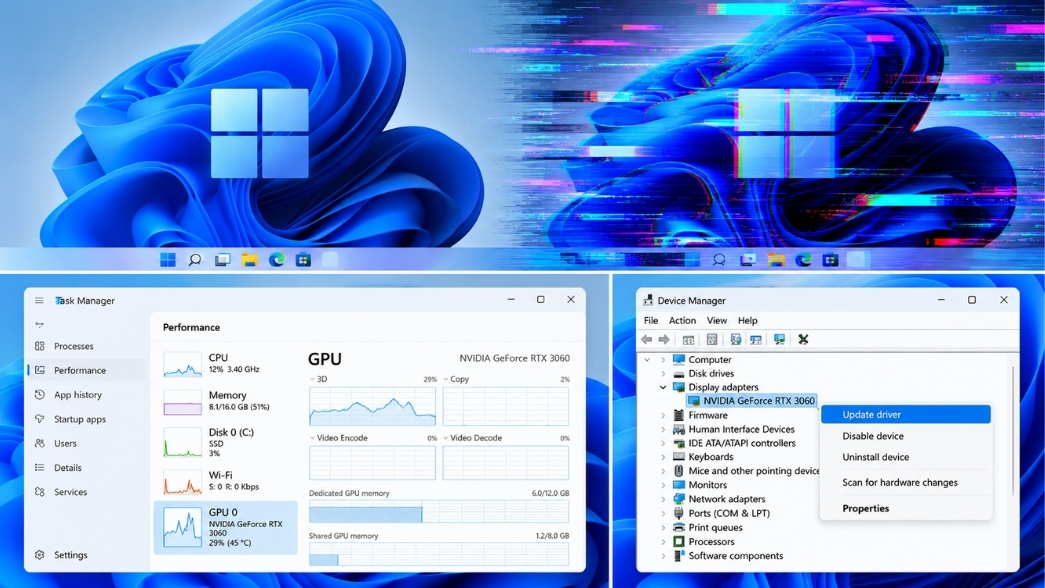The height and width of the screenshot is (588, 1045).
Task: Click the Device Manager vertical scrollbar
Action: click(x=1014, y=430)
